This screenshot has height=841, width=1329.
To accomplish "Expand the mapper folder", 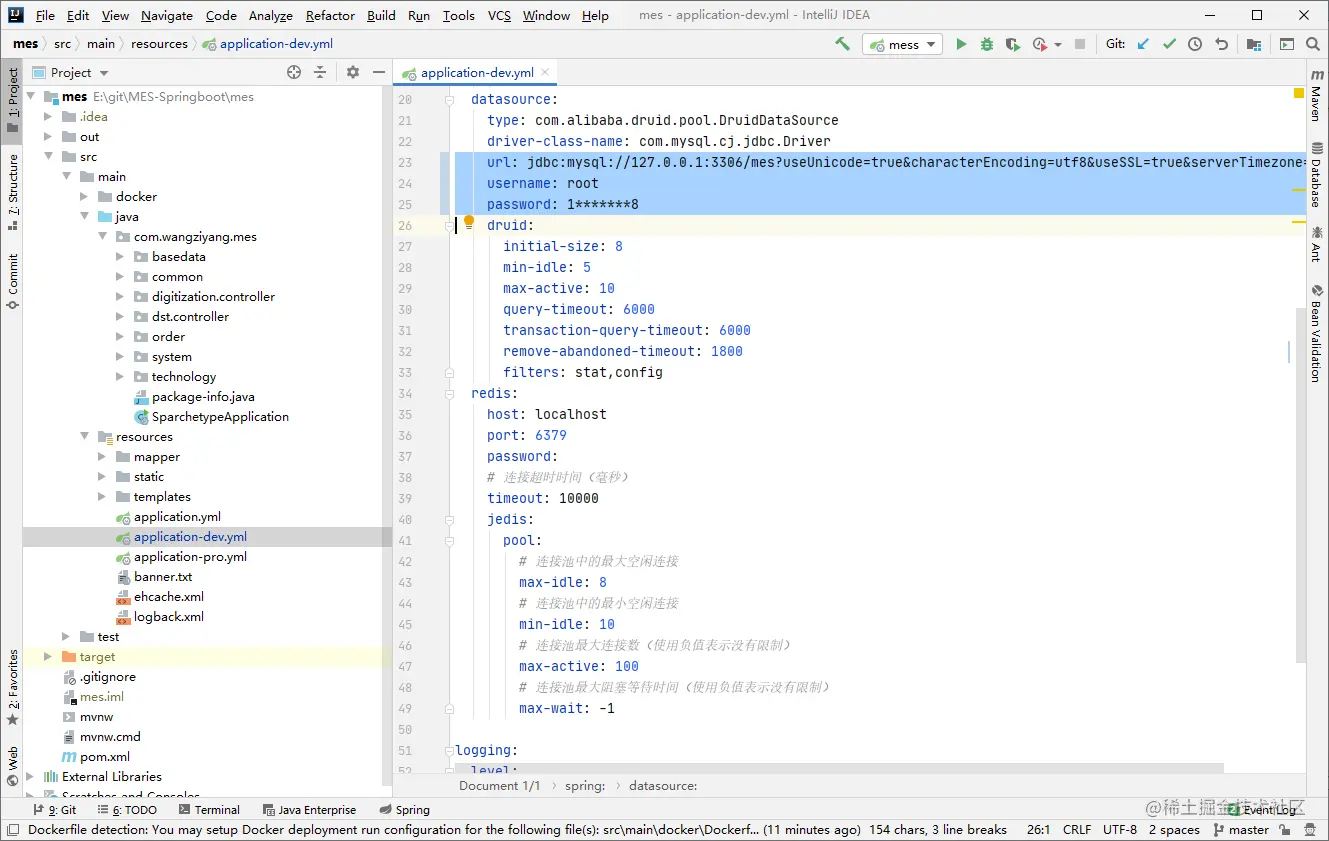I will pyautogui.click(x=103, y=457).
